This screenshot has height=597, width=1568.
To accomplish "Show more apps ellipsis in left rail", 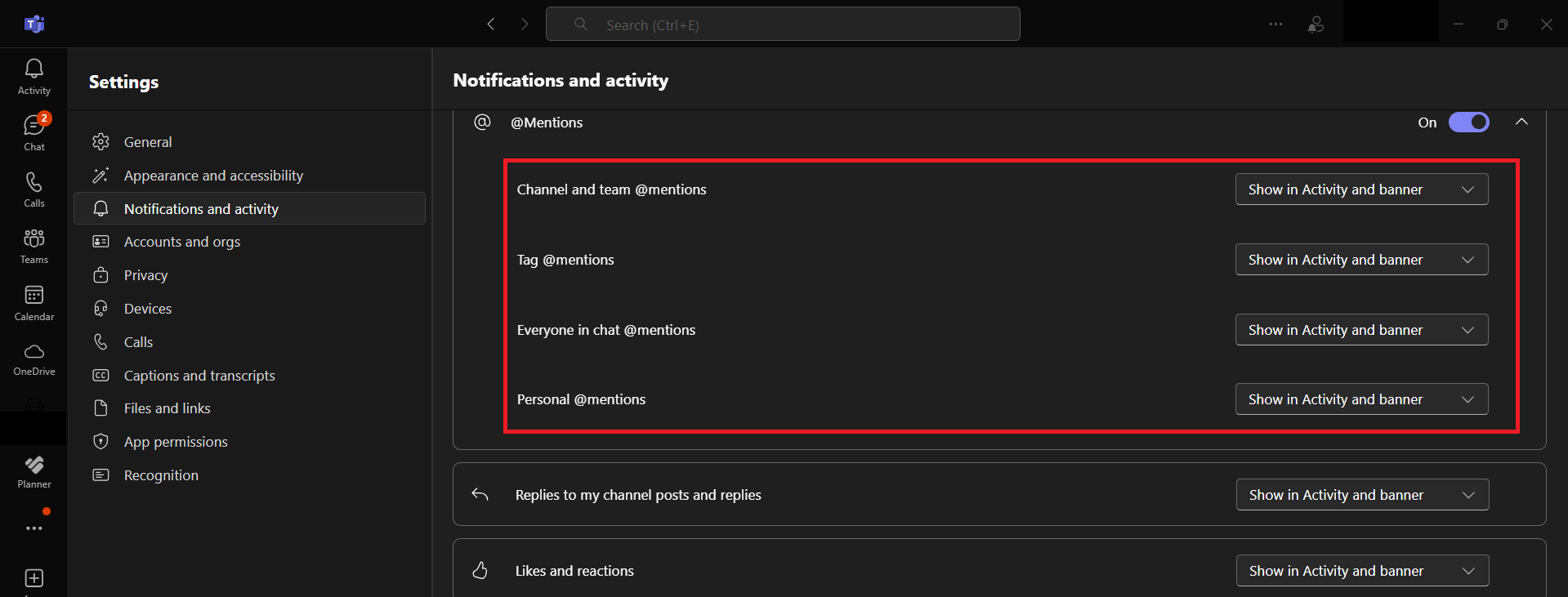I will coord(34,528).
